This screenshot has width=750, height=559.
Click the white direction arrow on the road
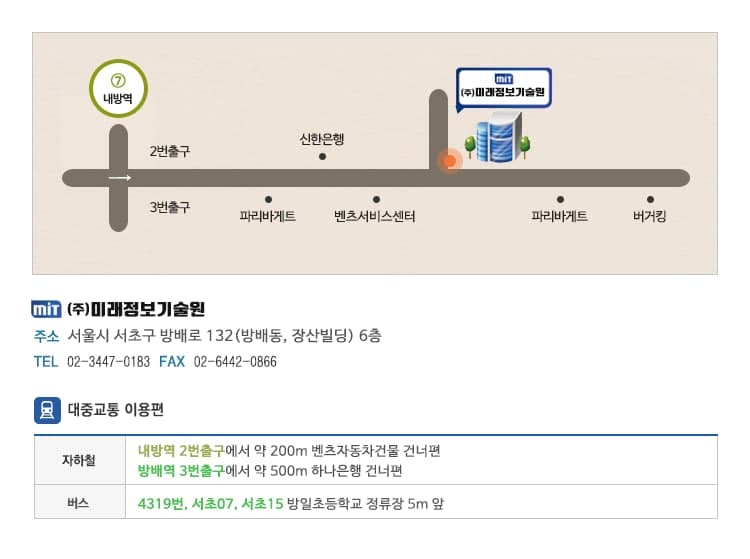click(119, 178)
